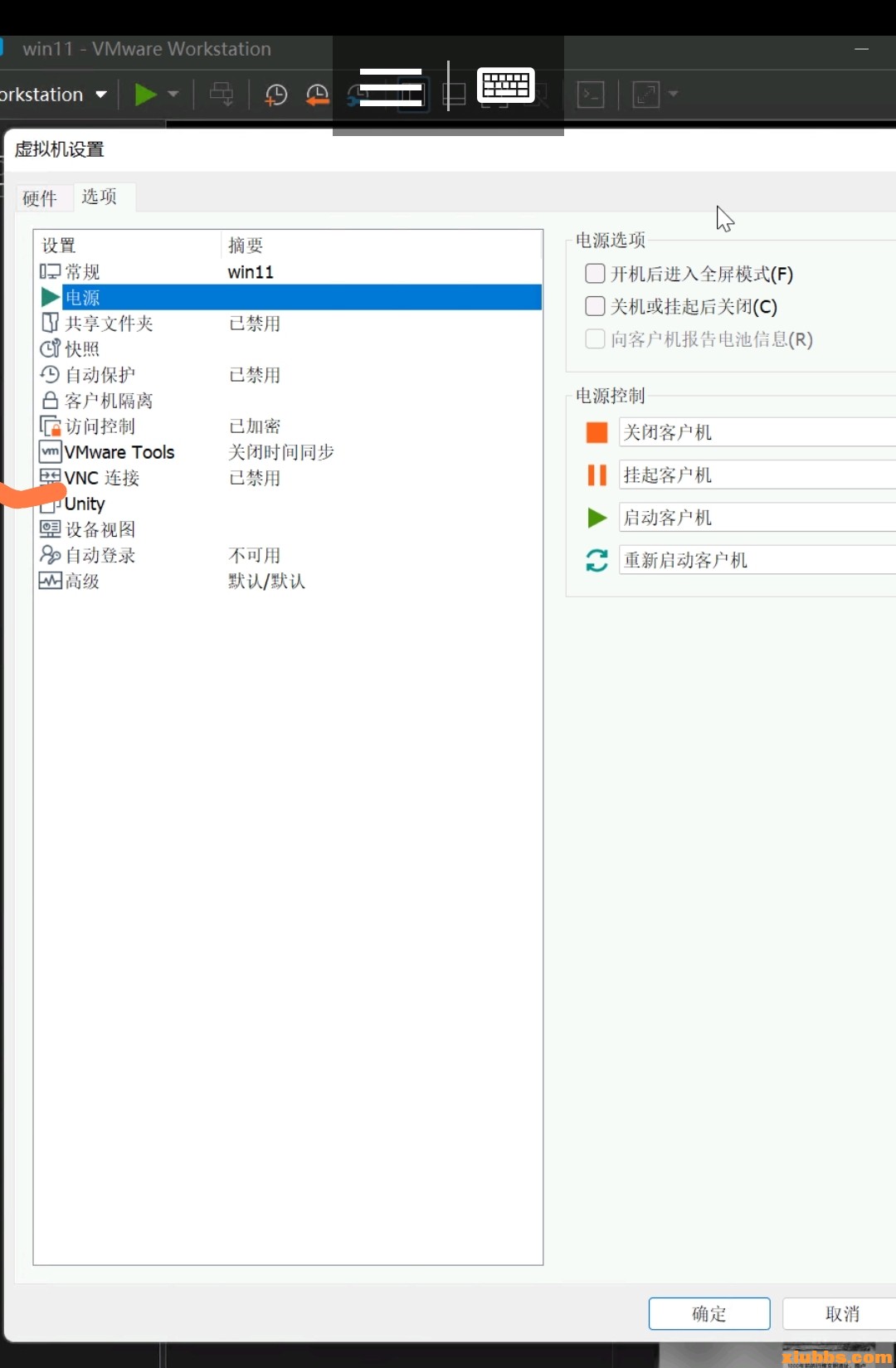The width and height of the screenshot is (896, 1368).
Task: Open the console view toolbar icon
Action: point(590,95)
